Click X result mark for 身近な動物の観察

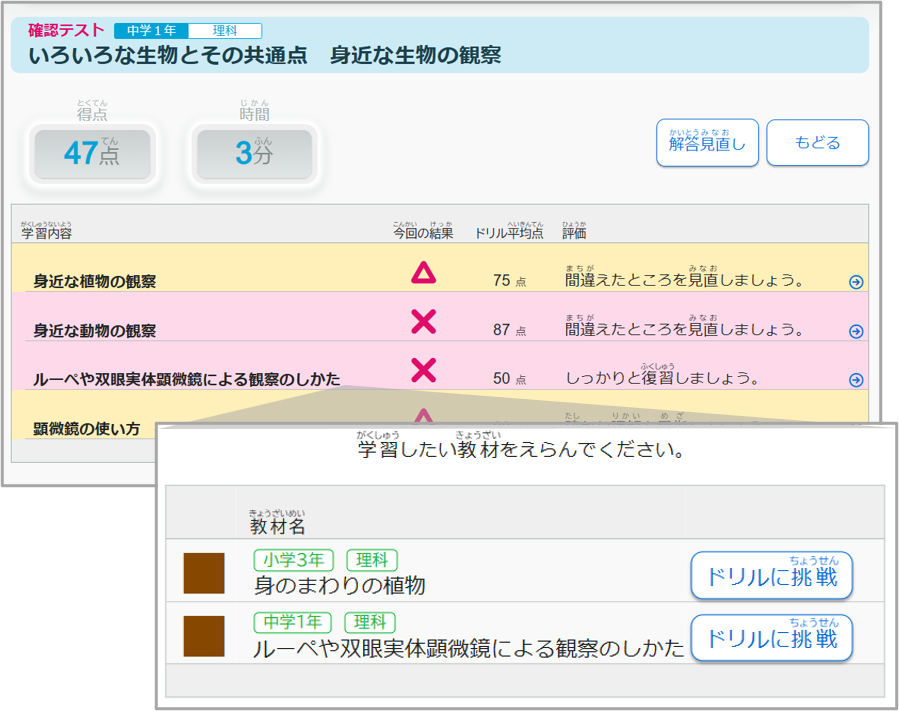pos(424,322)
